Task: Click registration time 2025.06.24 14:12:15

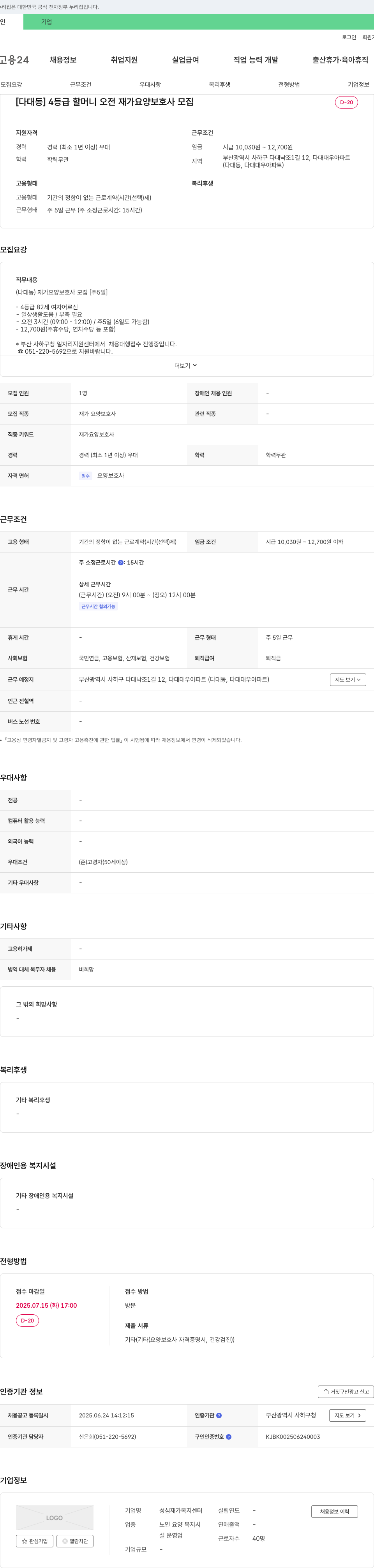Action: 106,1415
